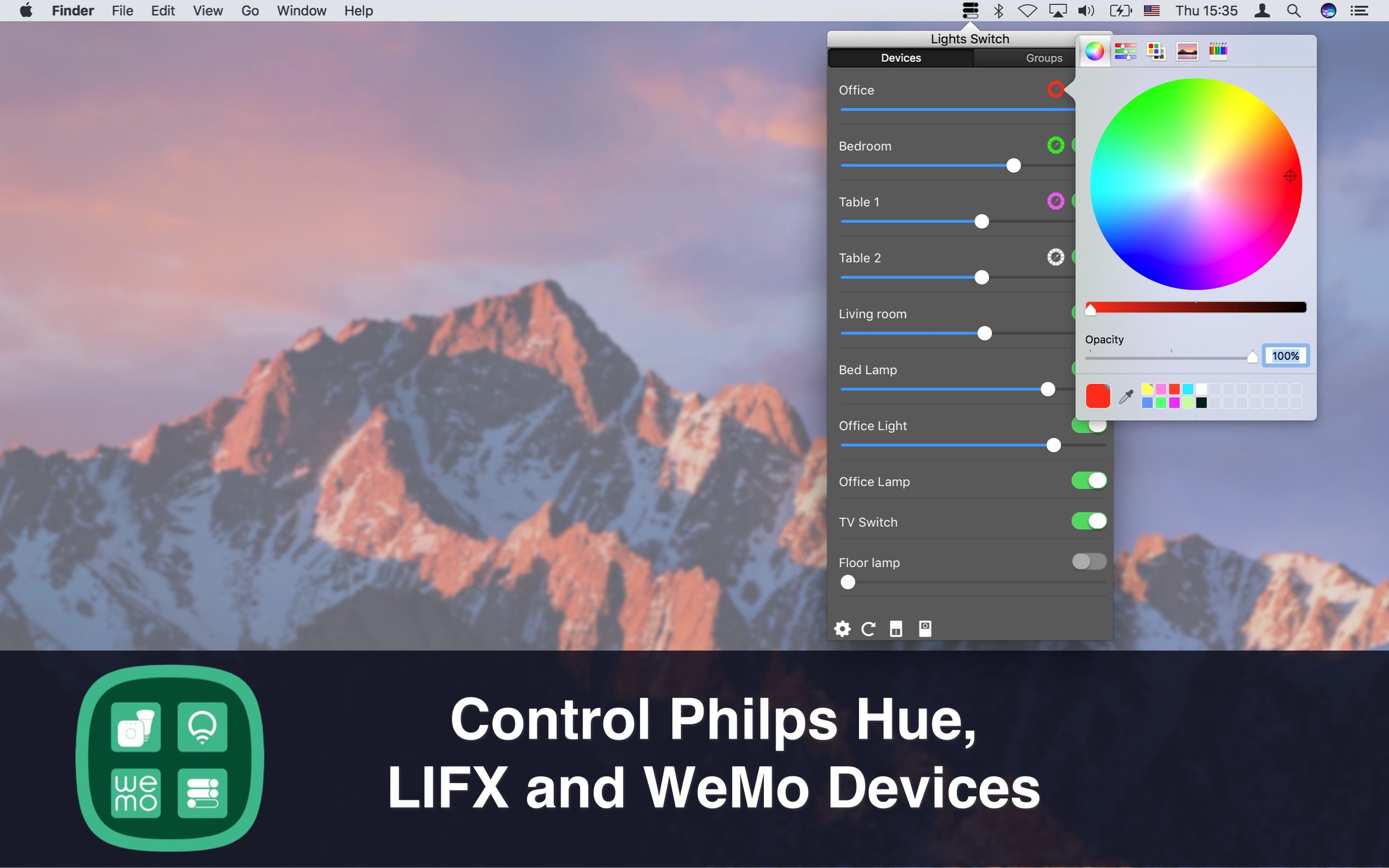Open the Finder View menu
1389x868 pixels.
tap(207, 11)
